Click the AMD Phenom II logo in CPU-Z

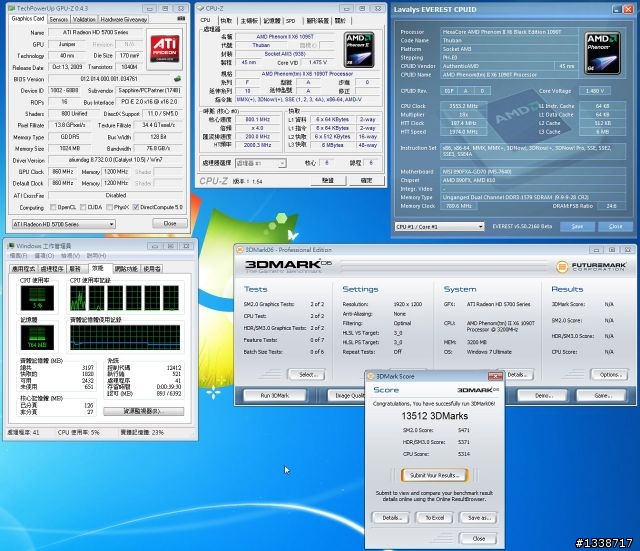pos(359,49)
